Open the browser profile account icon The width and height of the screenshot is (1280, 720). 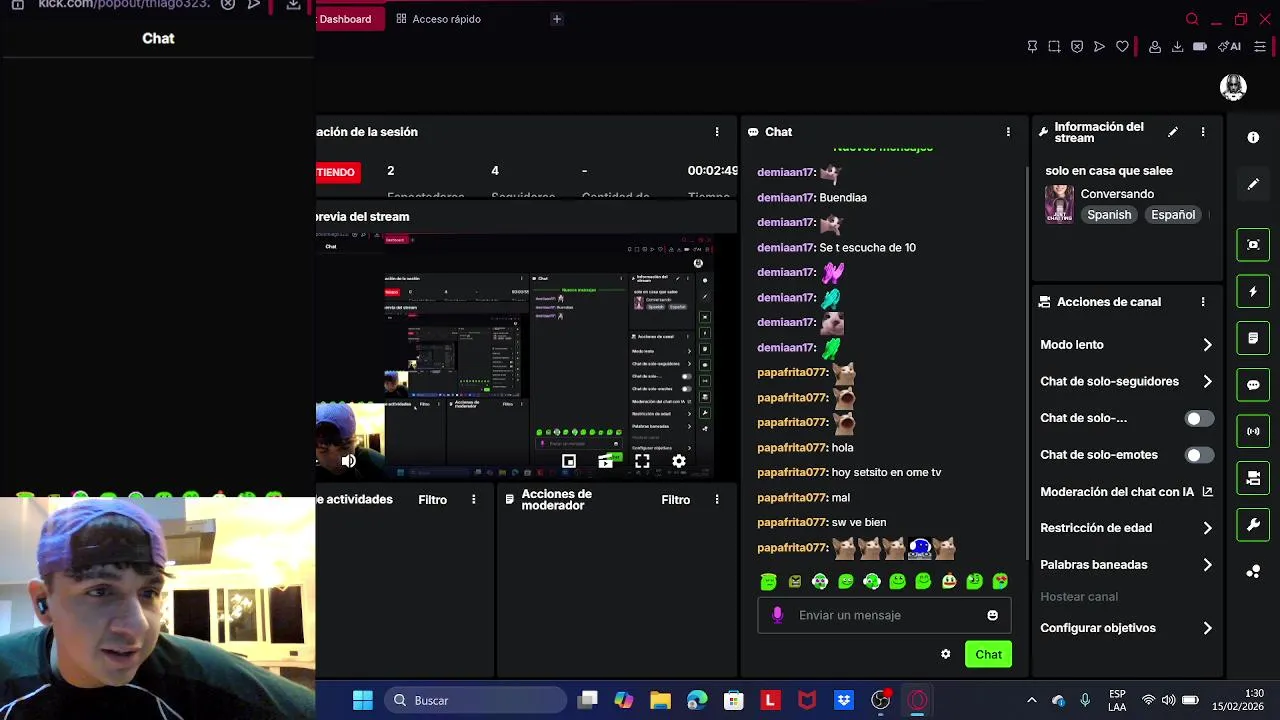click(1155, 47)
